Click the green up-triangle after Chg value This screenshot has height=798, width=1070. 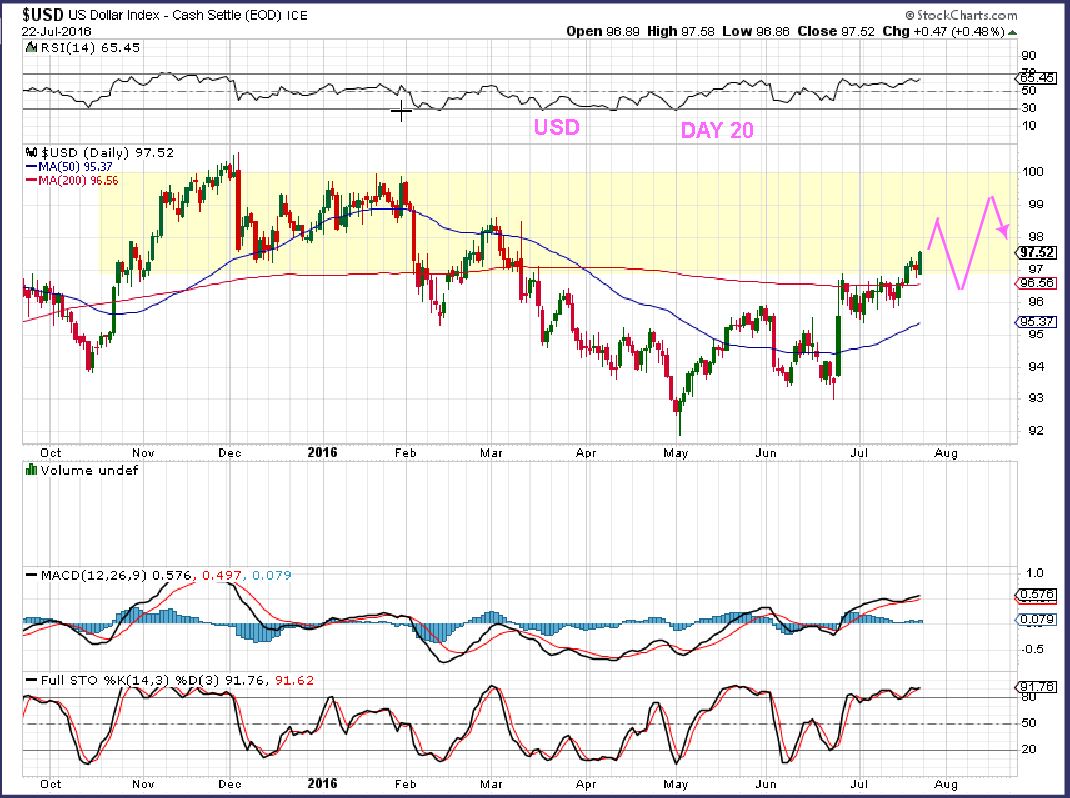point(1013,32)
